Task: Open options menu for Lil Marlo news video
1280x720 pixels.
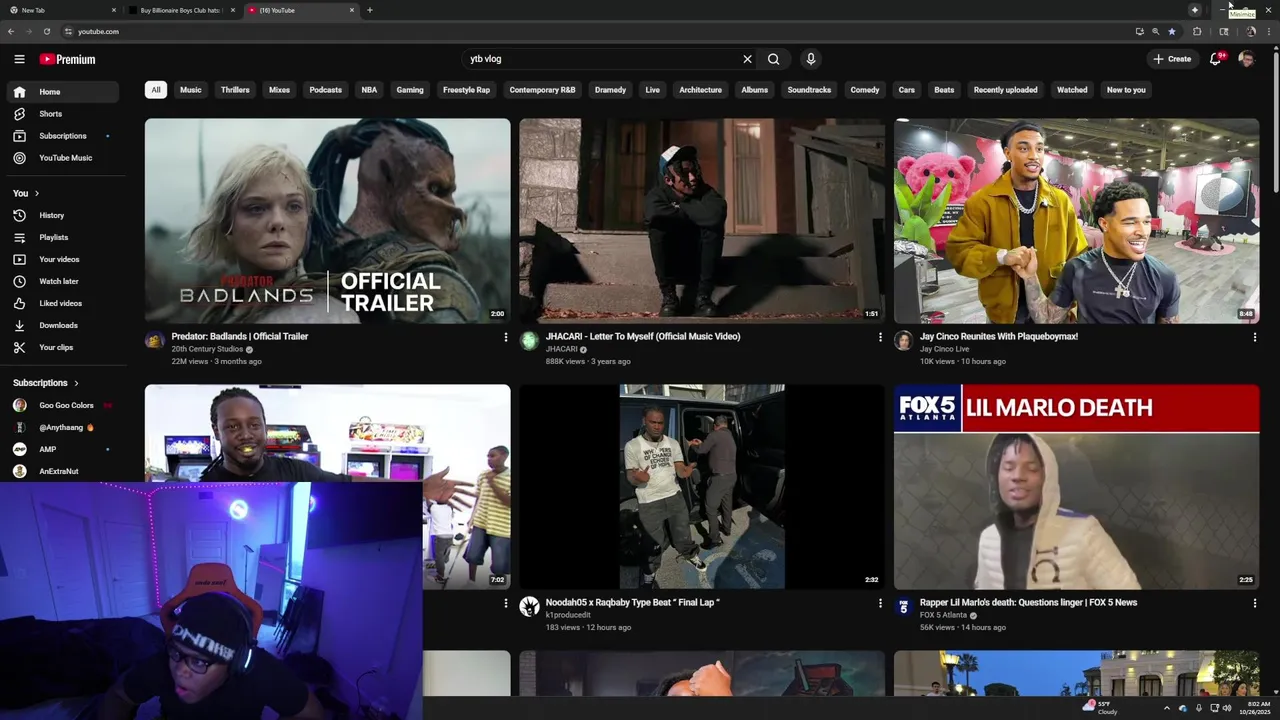Action: [1254, 603]
